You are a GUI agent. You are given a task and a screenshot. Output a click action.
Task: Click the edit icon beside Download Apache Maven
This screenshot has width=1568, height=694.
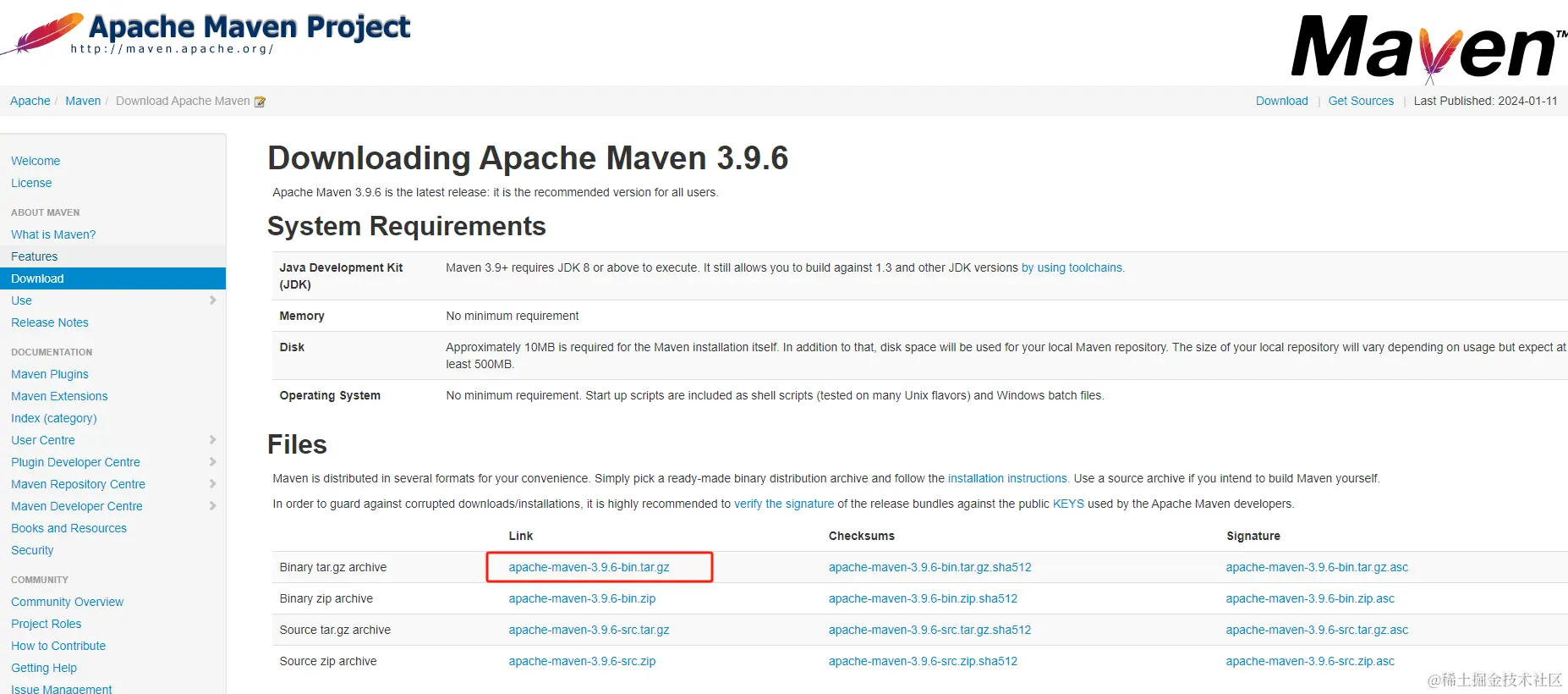pos(260,102)
